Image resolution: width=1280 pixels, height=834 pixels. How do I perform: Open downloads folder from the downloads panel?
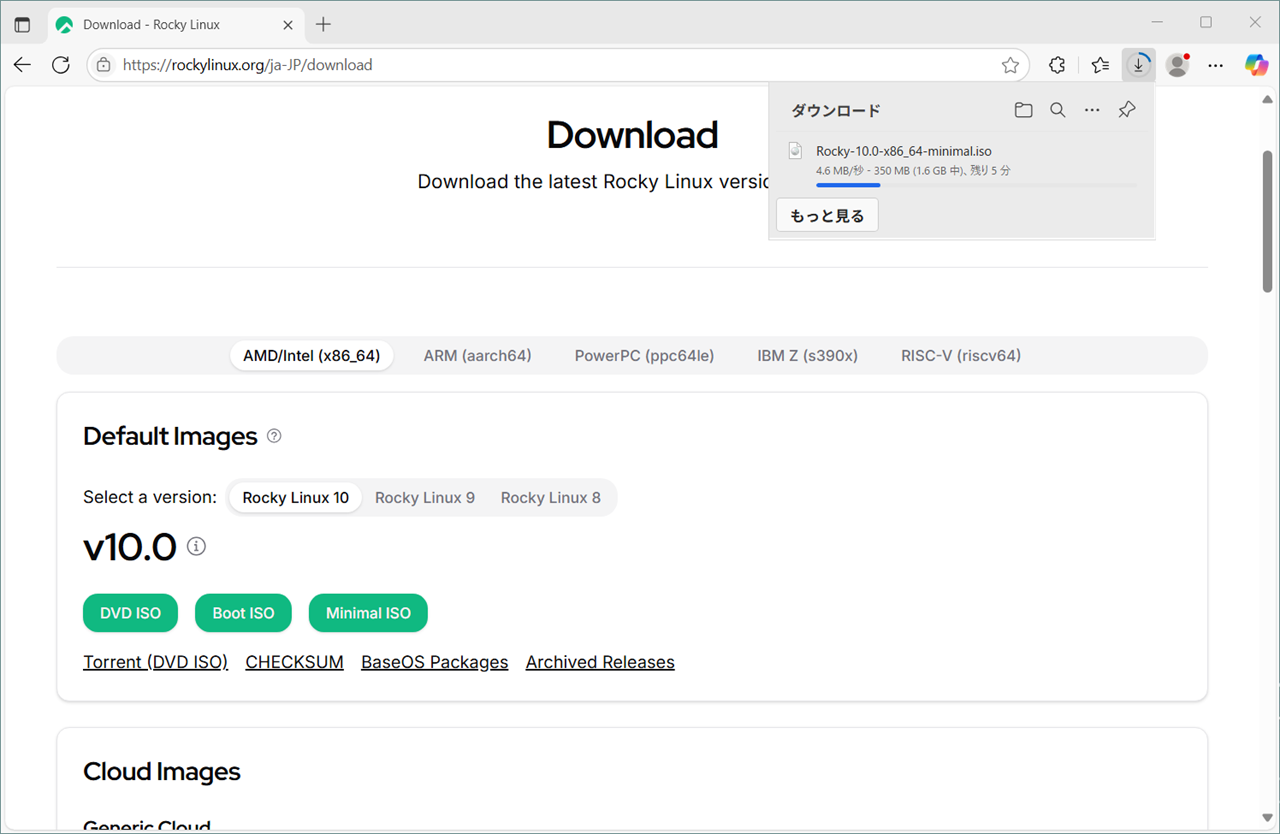click(x=1023, y=110)
